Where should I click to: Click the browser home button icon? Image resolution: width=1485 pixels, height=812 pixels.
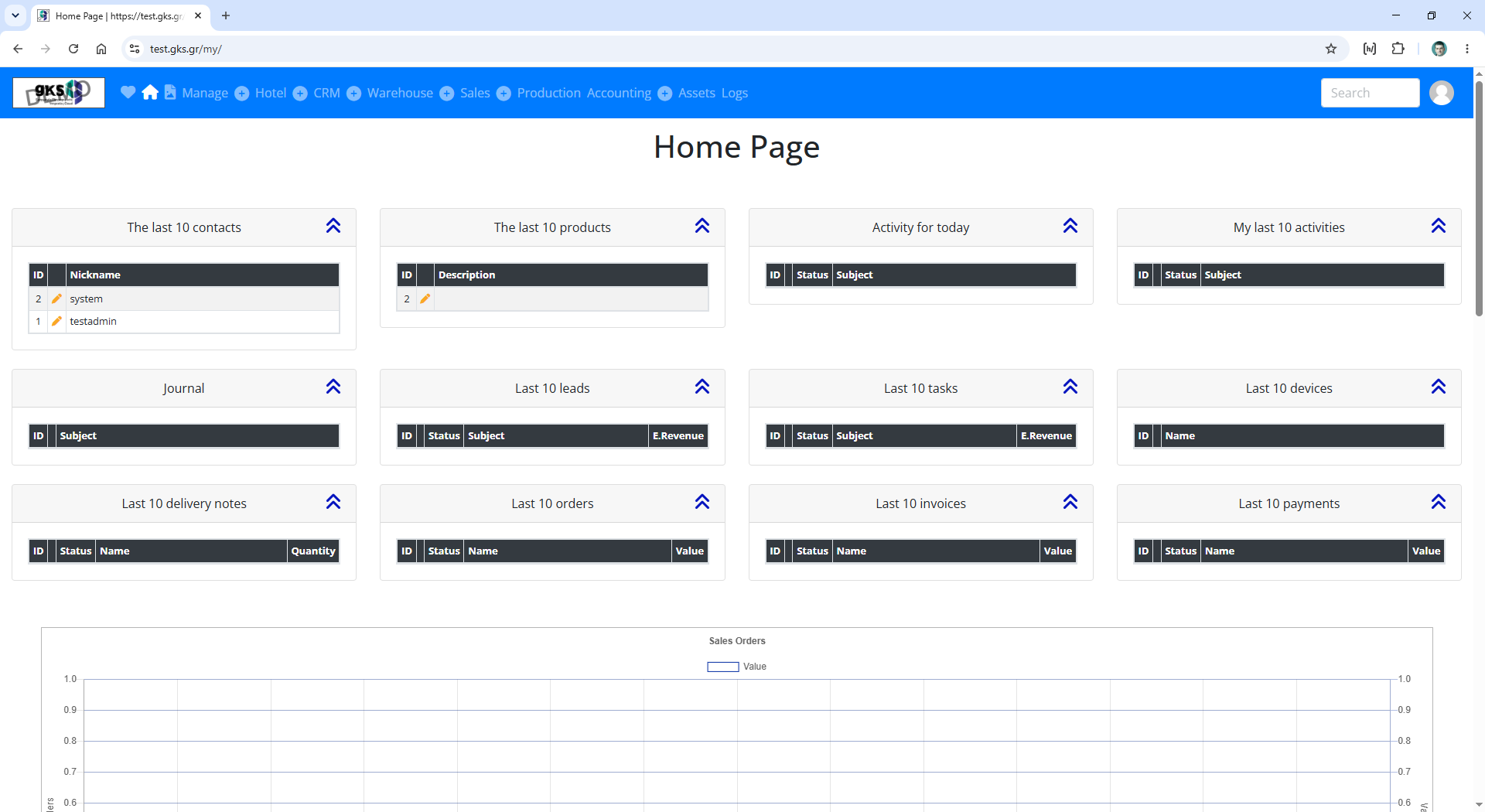(x=101, y=49)
